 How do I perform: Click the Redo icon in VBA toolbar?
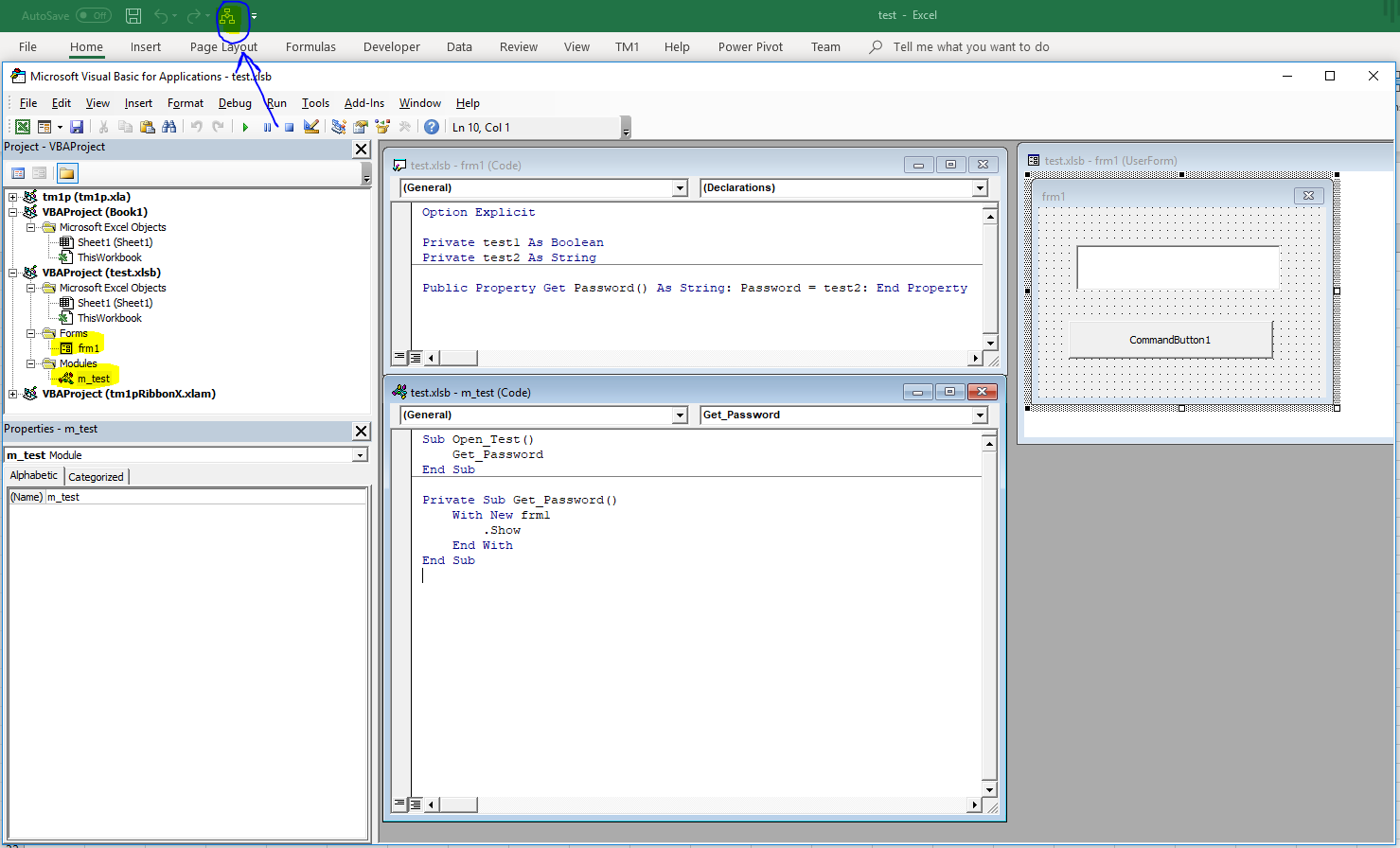pos(219,127)
